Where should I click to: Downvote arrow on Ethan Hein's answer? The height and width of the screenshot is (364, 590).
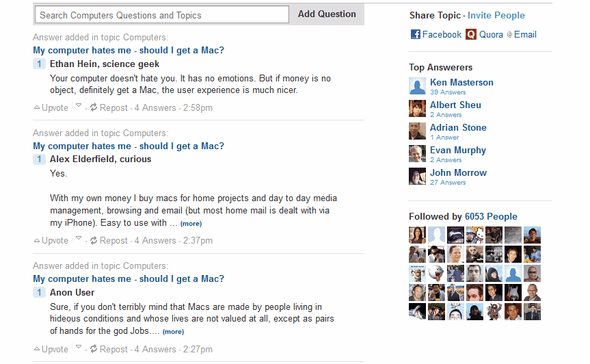[x=78, y=105]
